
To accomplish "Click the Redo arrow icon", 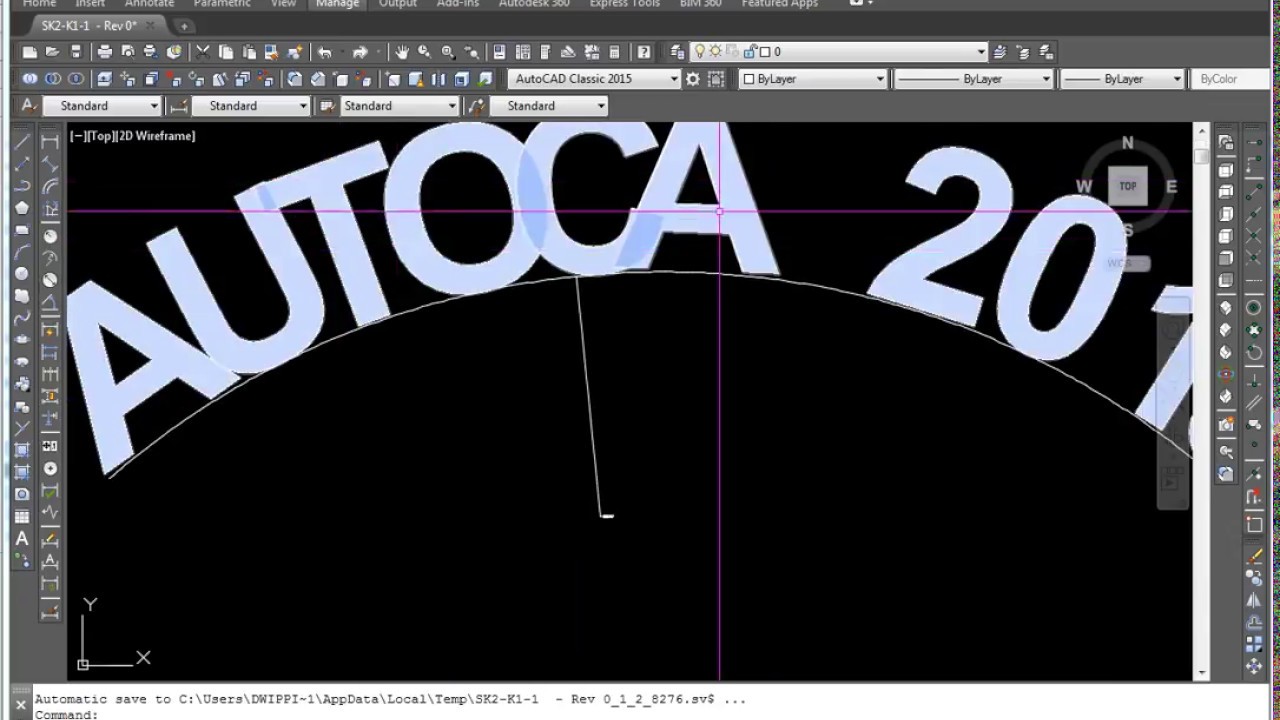I will point(360,52).
